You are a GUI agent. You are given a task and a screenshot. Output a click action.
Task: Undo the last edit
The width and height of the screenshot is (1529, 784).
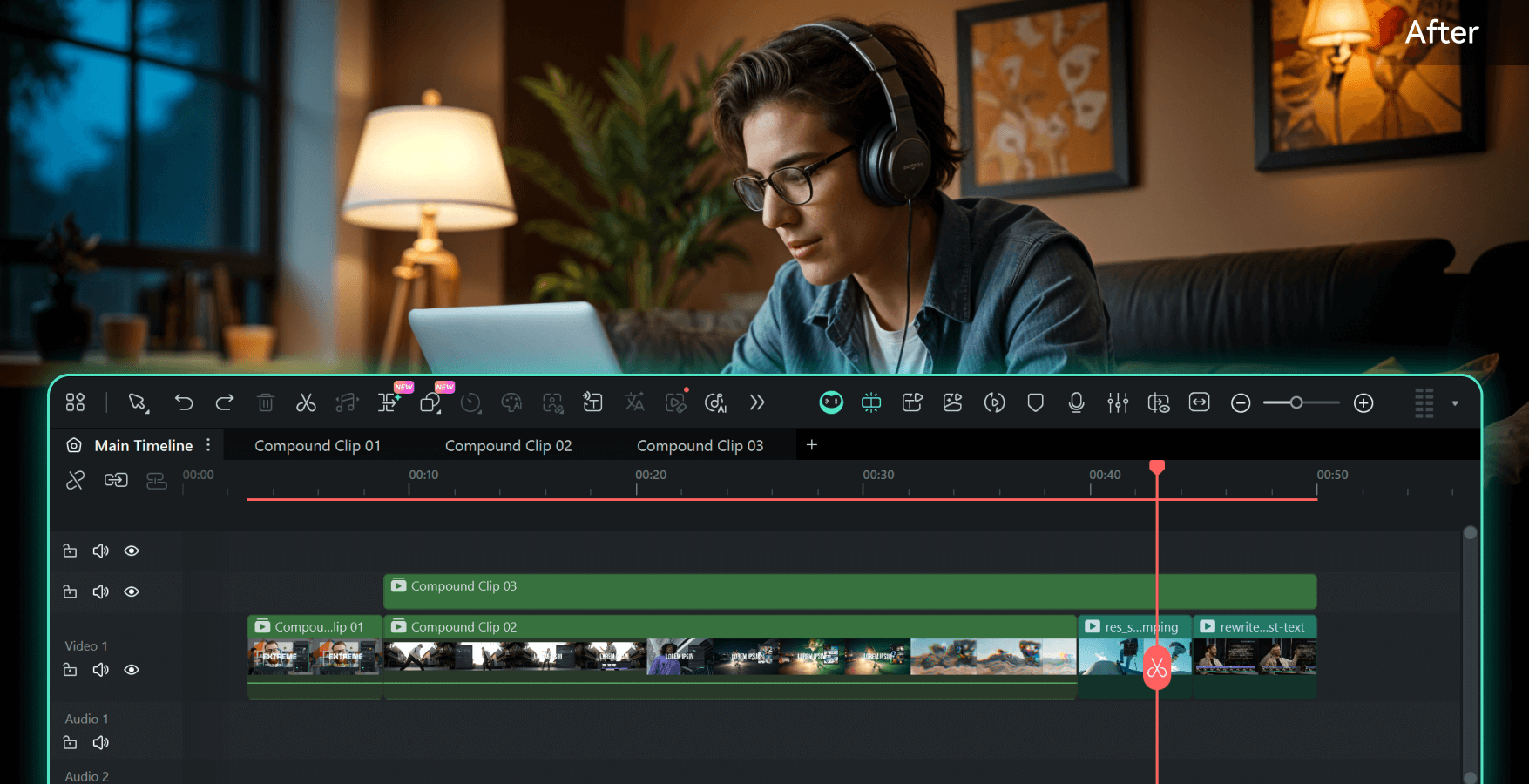point(184,402)
